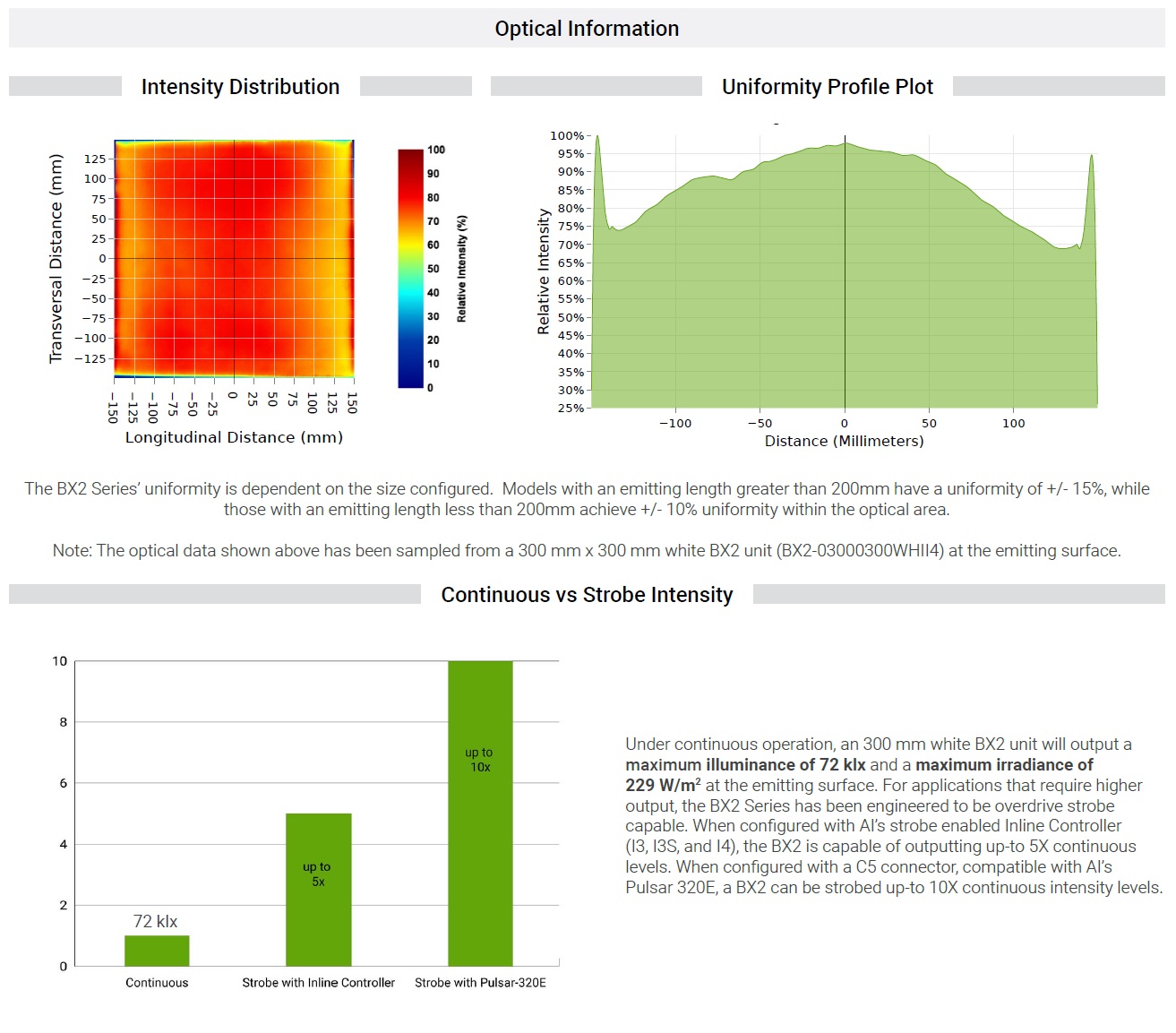1176x1033 pixels.
Task: Click the '100%' tick on profile plot
Action: [566, 135]
